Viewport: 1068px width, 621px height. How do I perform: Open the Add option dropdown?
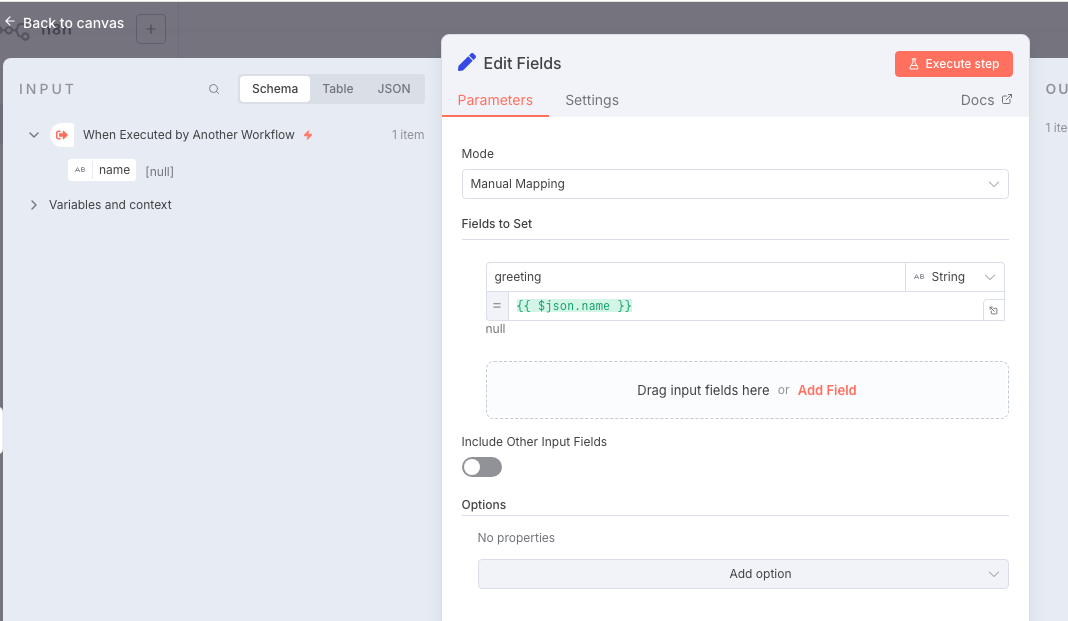742,574
